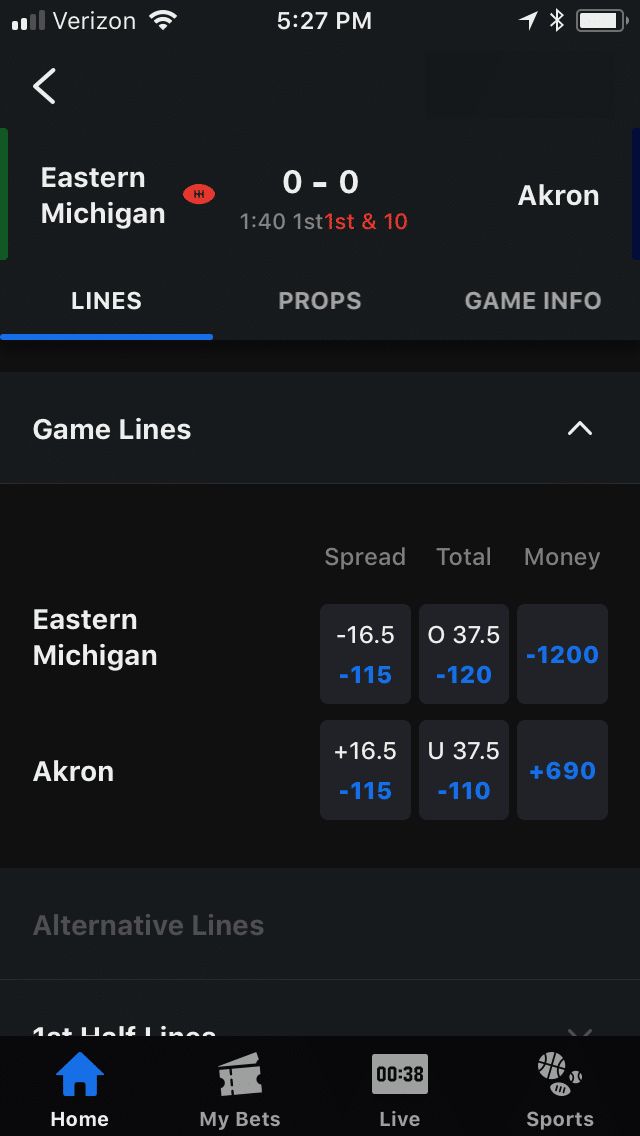Screen dimensions: 640x1136
Task: Choose Akron +690 moneyline
Action: (562, 770)
